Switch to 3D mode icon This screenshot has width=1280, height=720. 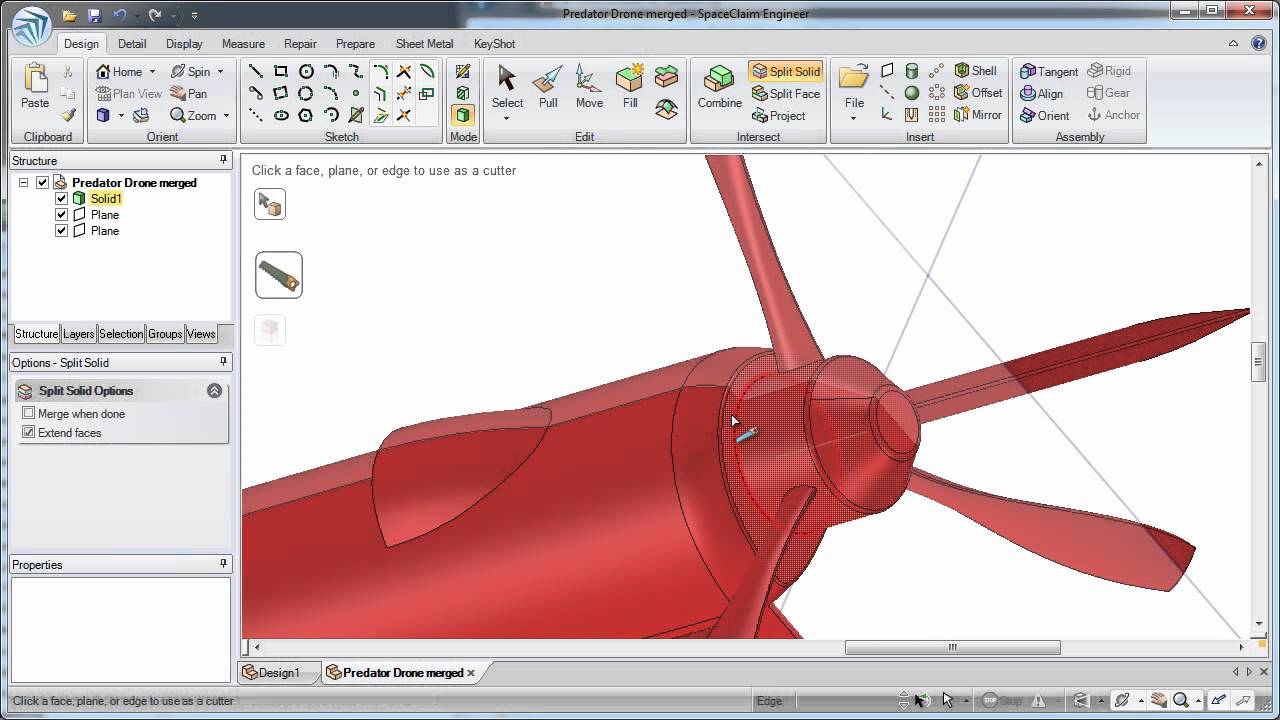point(463,115)
